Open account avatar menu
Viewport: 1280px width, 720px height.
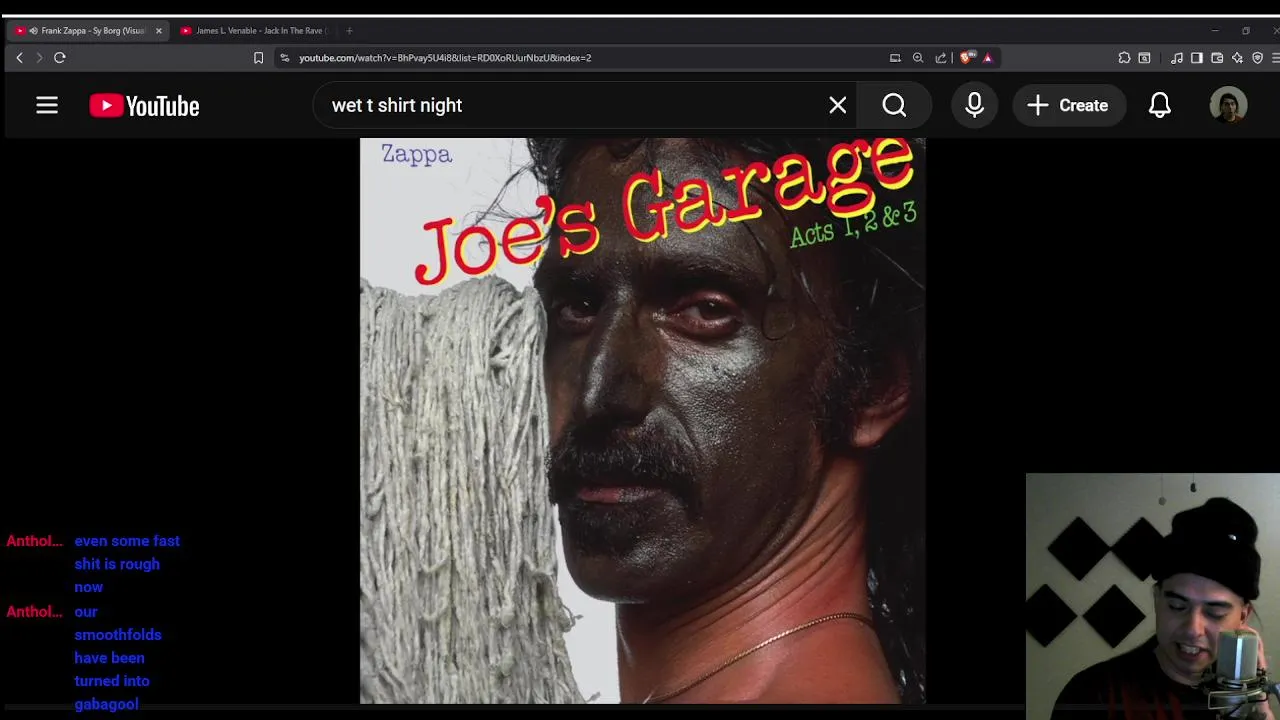click(x=1228, y=105)
